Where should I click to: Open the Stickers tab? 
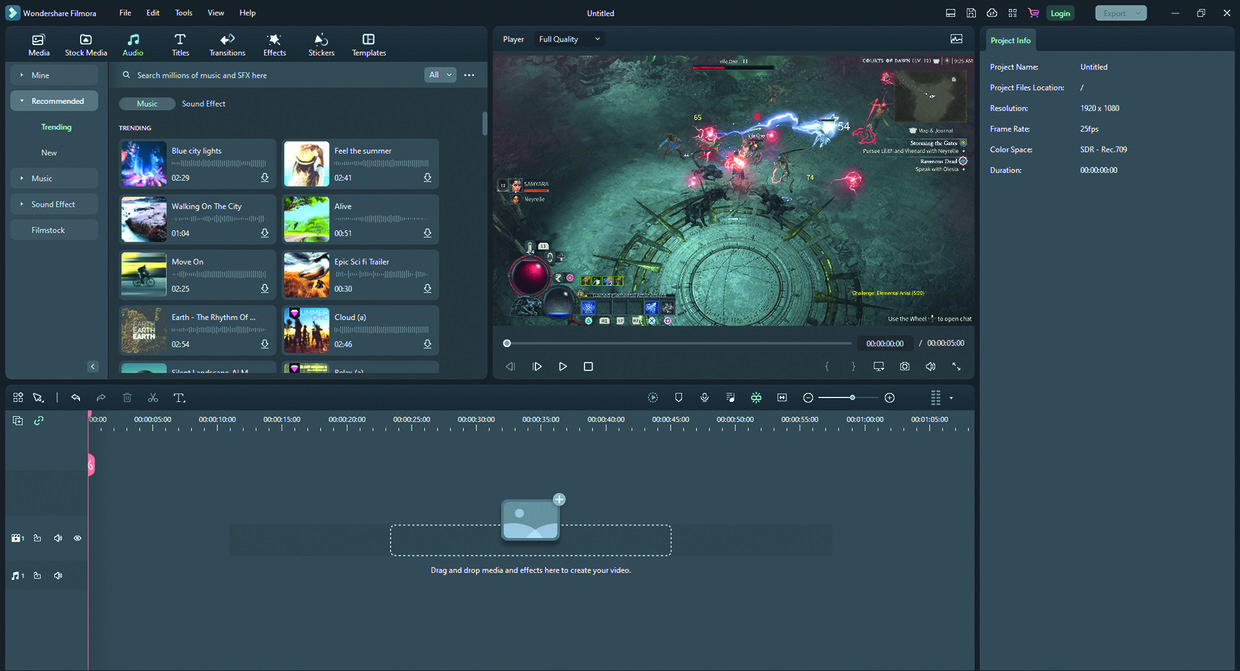[x=321, y=45]
